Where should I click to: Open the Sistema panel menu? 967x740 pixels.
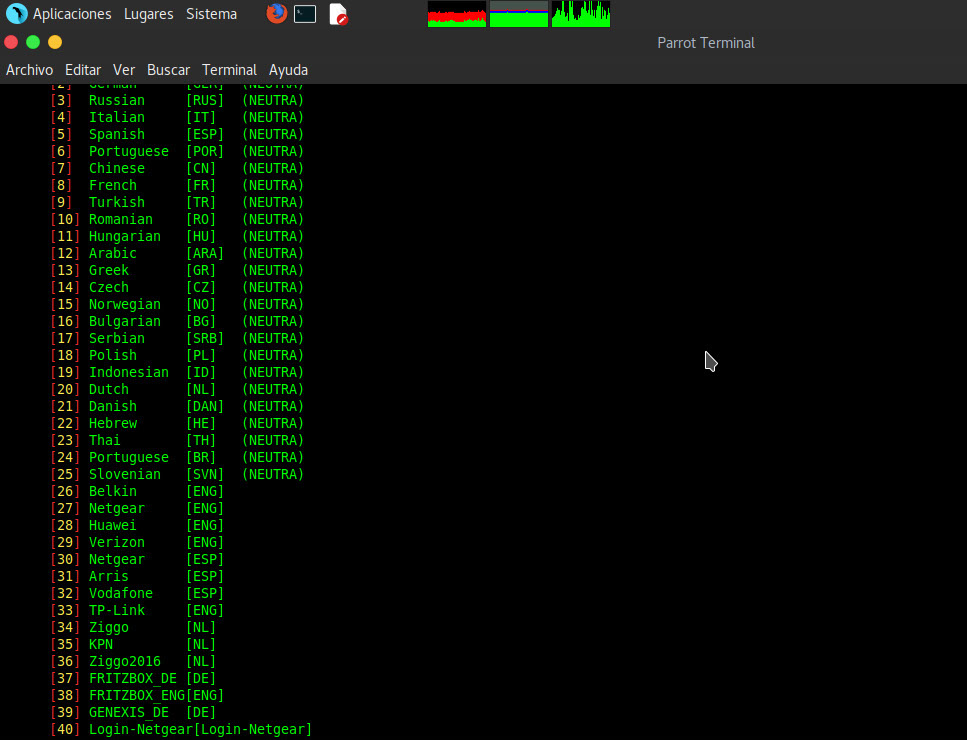(x=211, y=14)
